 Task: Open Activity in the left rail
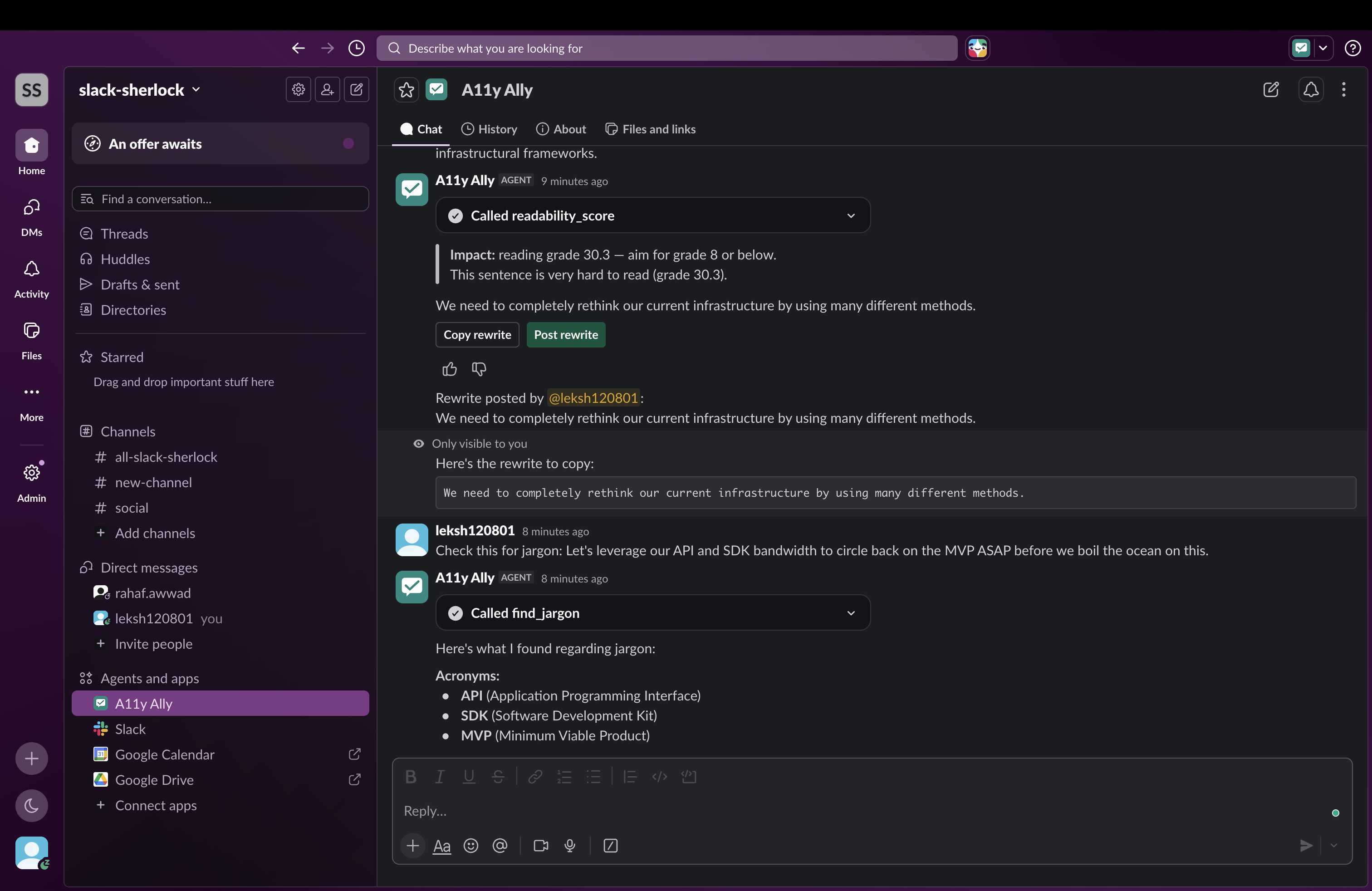coord(32,279)
